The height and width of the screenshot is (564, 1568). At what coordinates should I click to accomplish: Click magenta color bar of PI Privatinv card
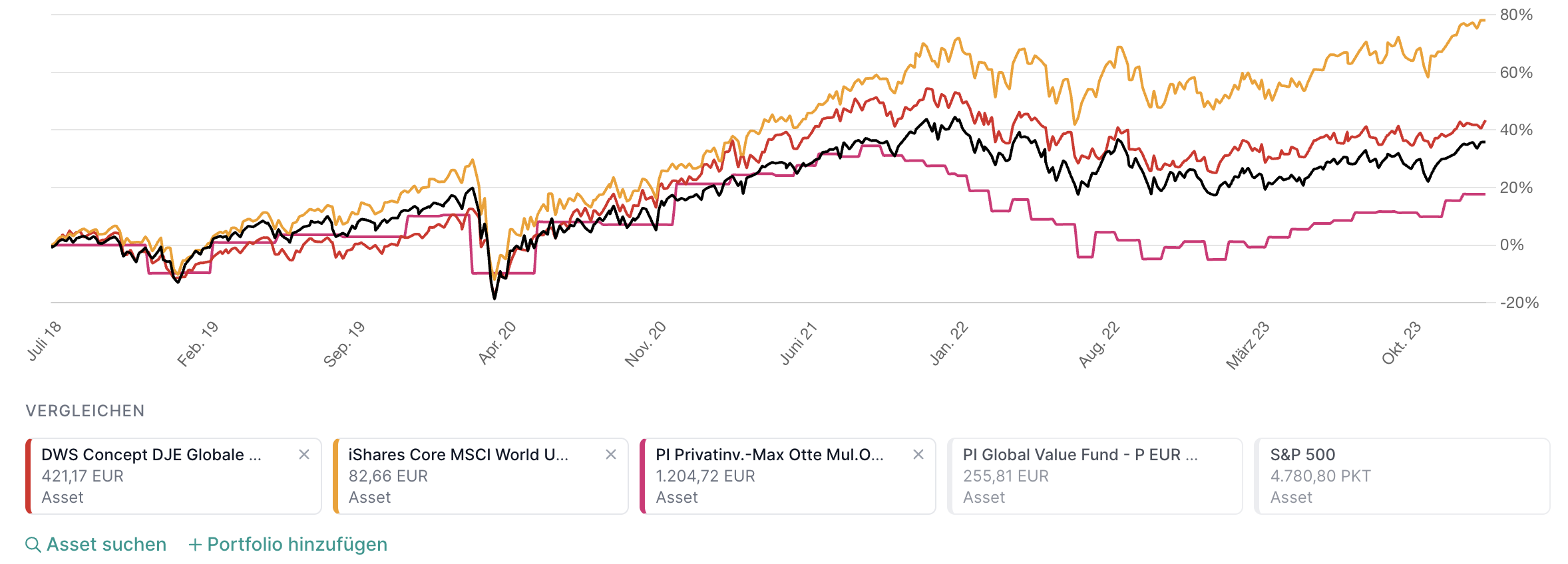point(643,476)
